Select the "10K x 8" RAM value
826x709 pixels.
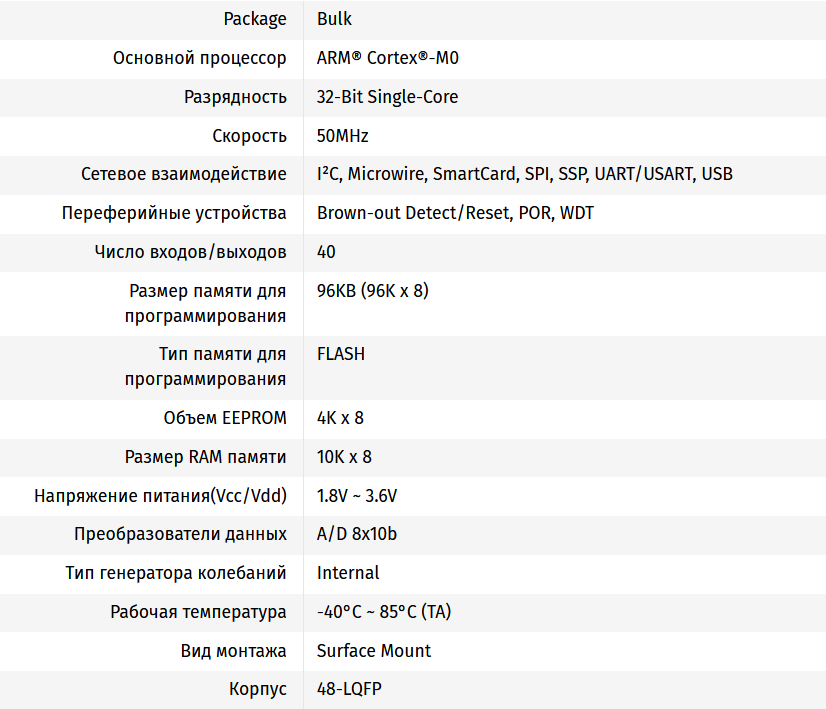click(344, 457)
